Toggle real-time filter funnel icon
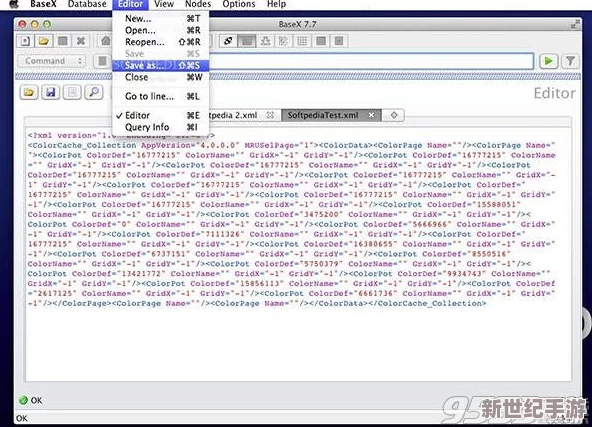Screen dimensions: 592x427 click(x=570, y=61)
